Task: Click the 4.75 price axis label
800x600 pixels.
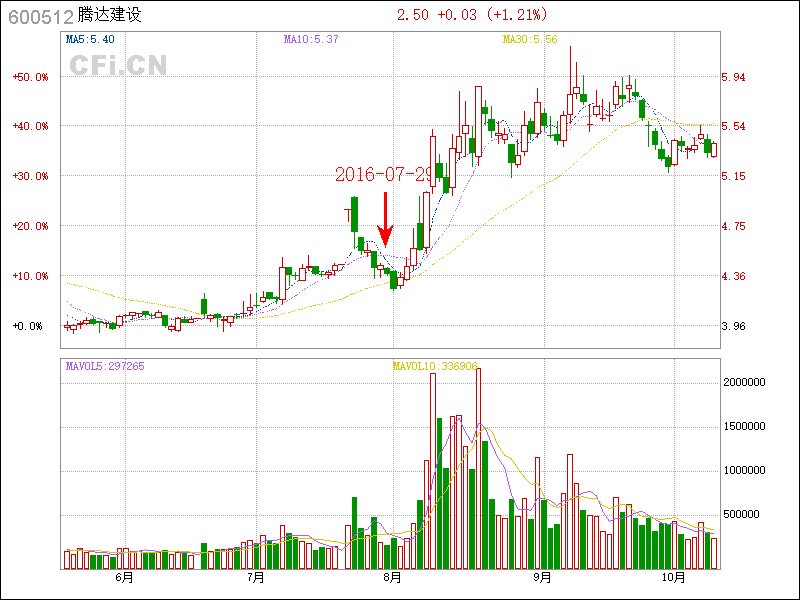Action: (x=733, y=226)
